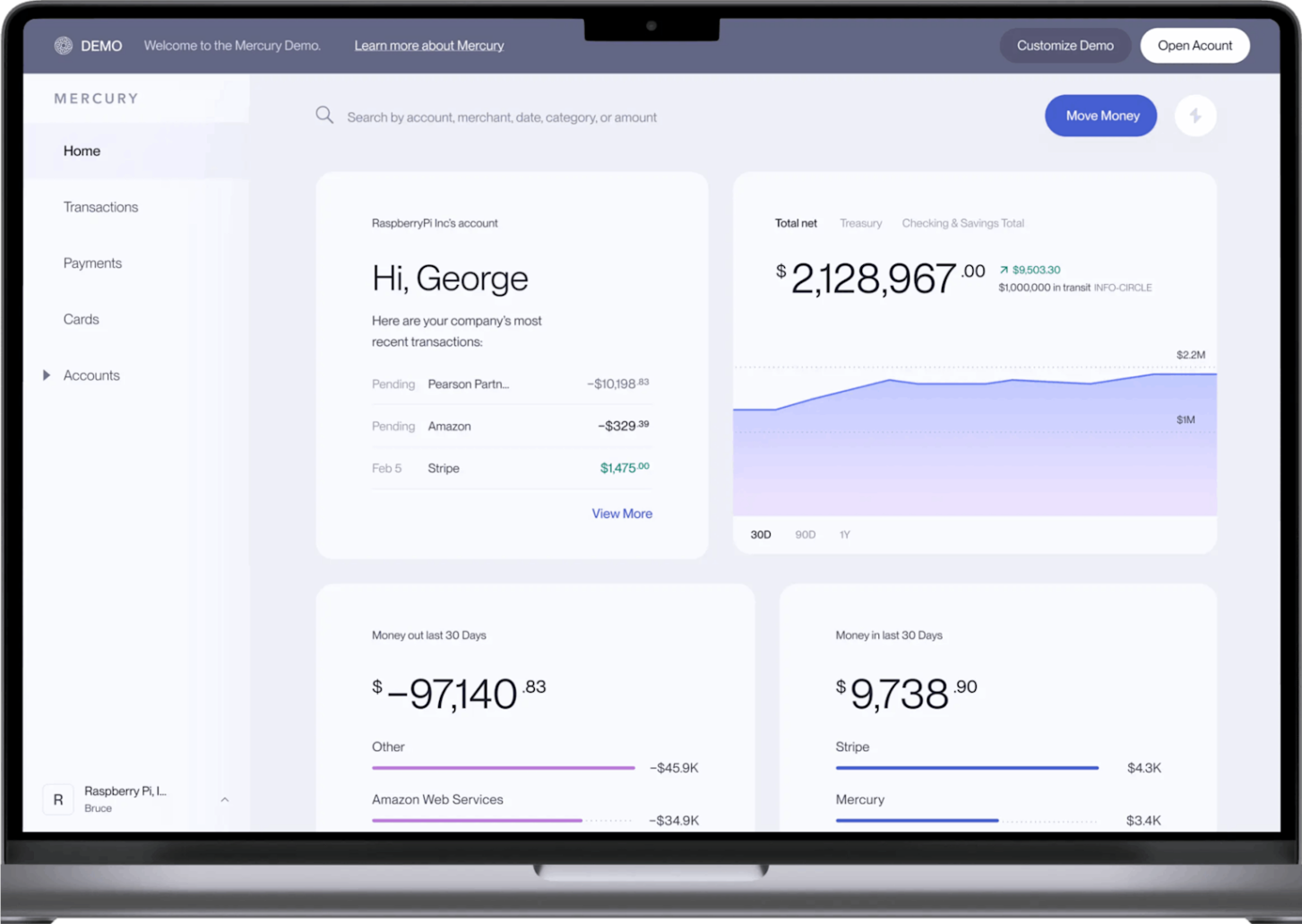Click the search magnifier icon

coord(324,116)
